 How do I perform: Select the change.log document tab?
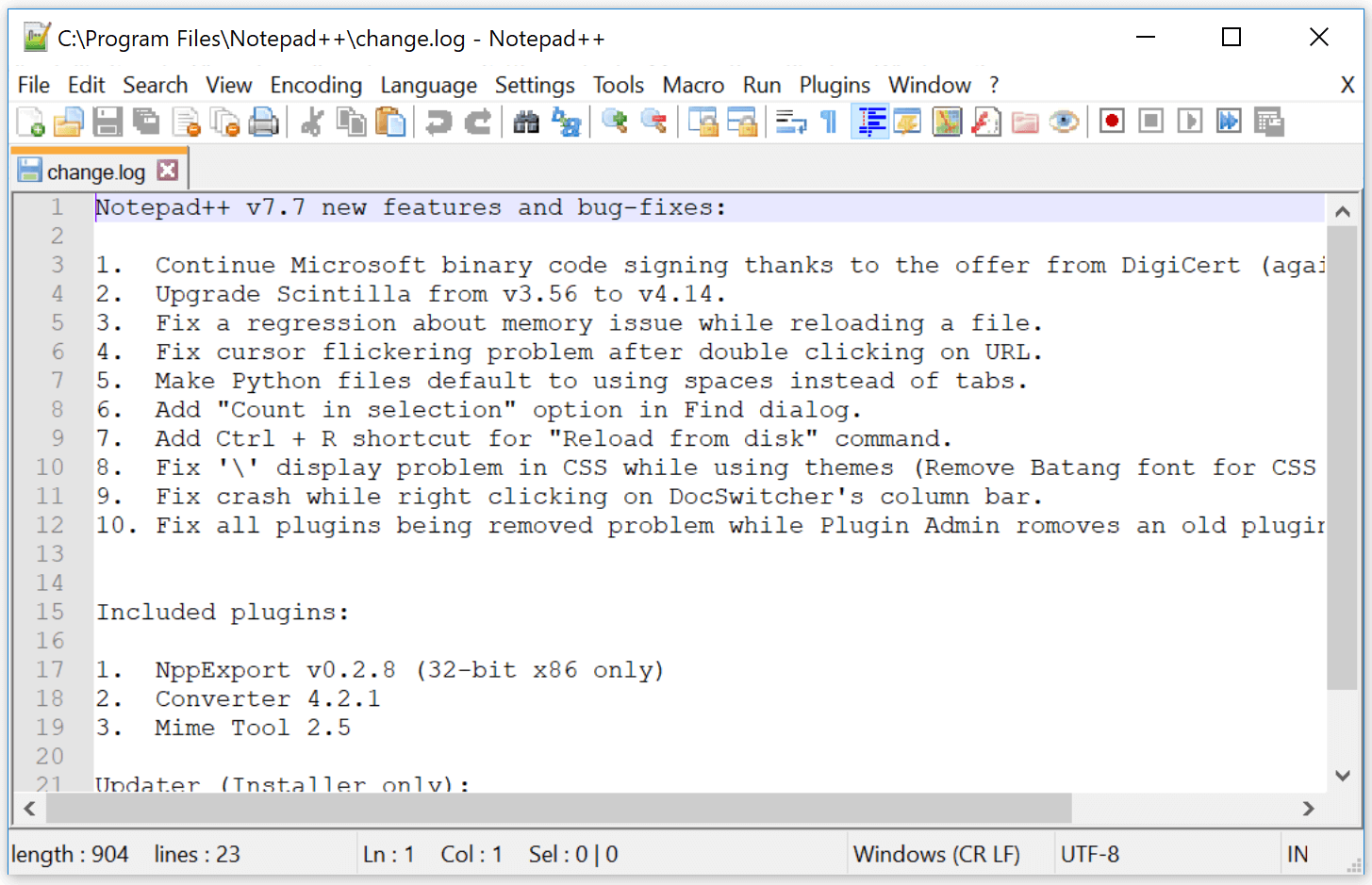coord(94,171)
